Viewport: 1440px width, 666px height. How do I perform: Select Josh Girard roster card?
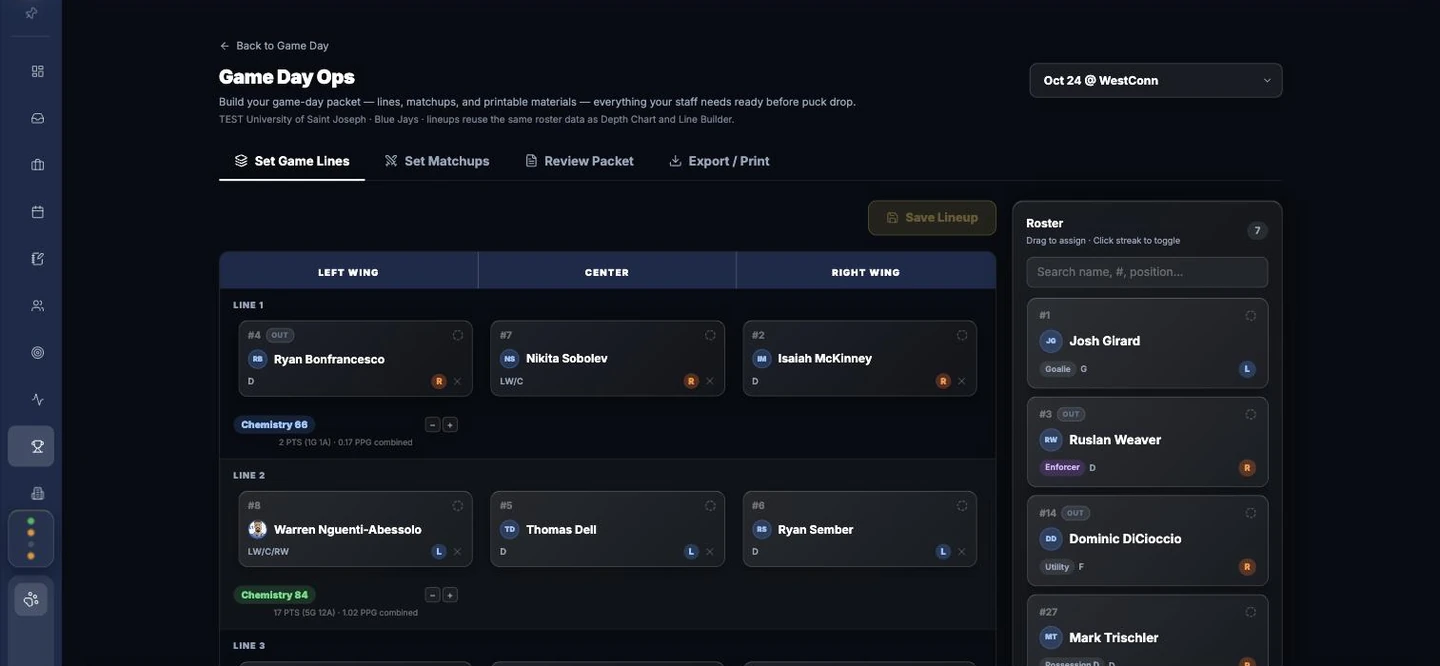[1147, 343]
